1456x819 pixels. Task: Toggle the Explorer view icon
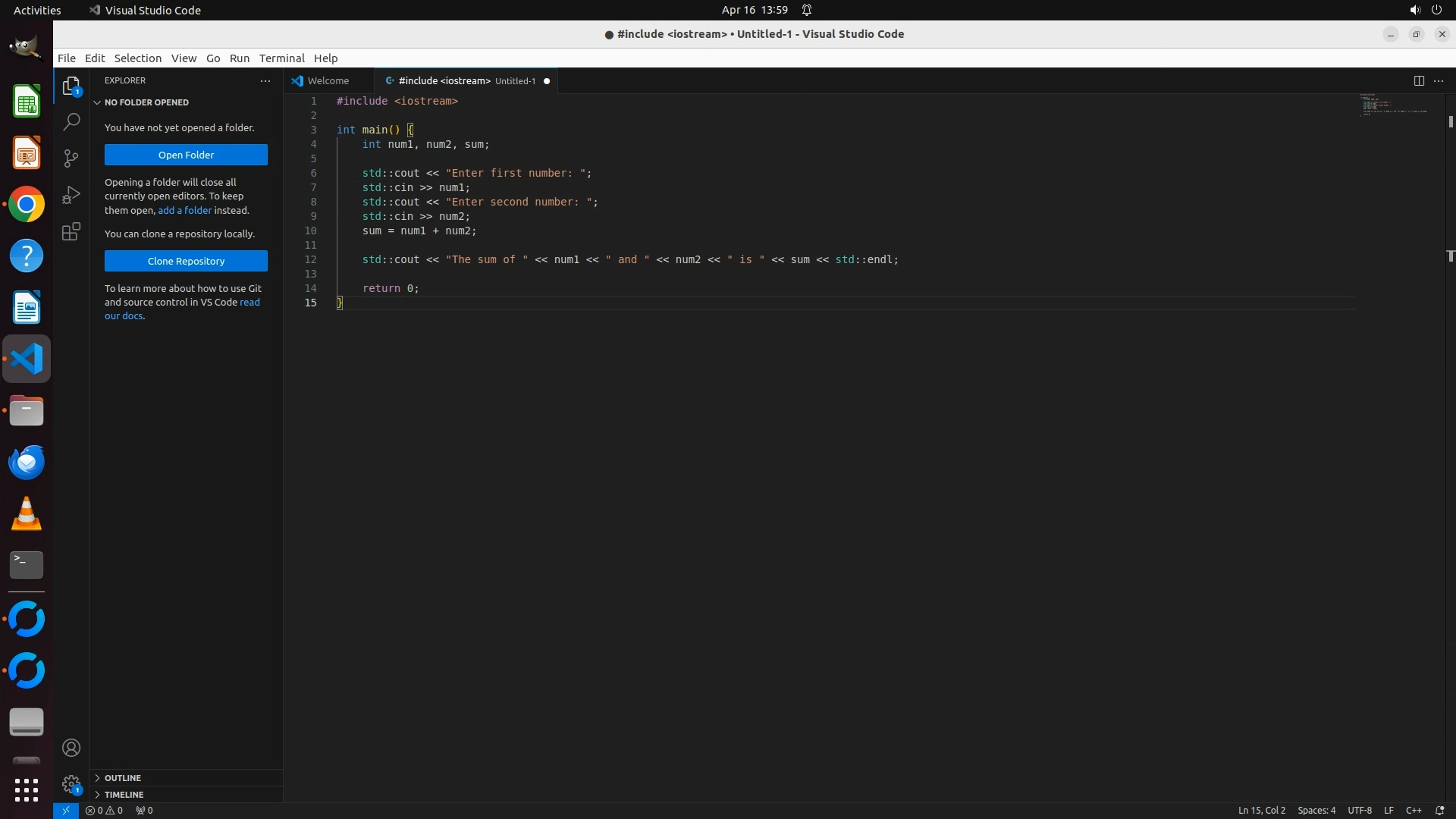[71, 86]
